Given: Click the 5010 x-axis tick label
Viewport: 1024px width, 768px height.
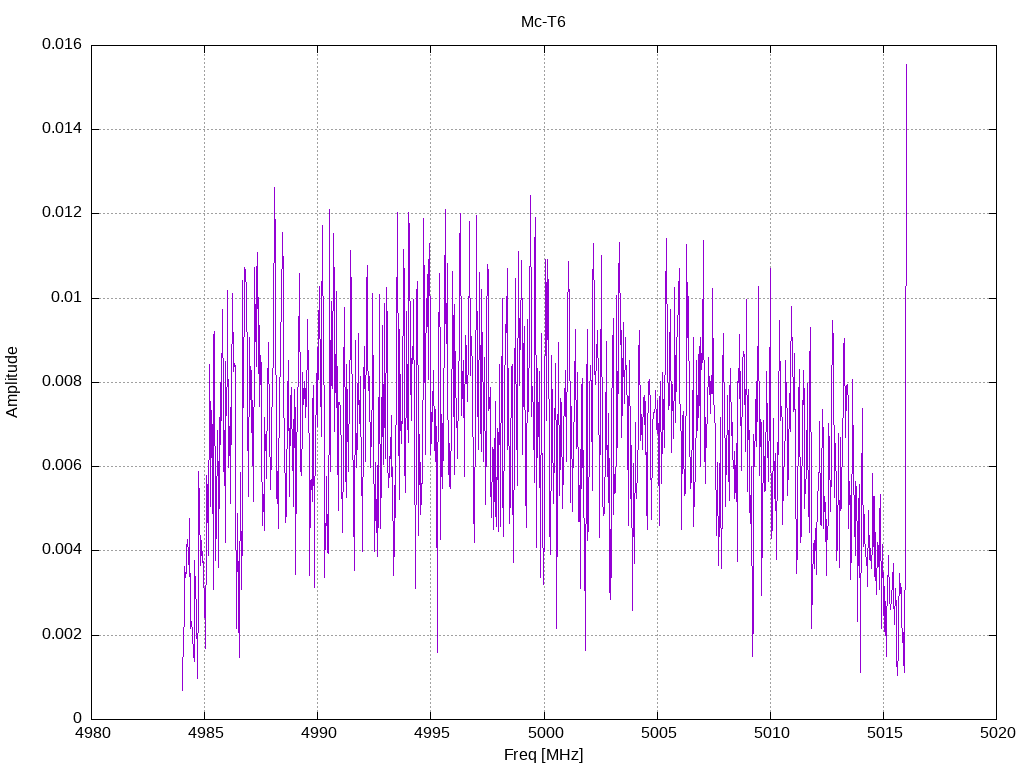Looking at the screenshot, I should pos(771,733).
